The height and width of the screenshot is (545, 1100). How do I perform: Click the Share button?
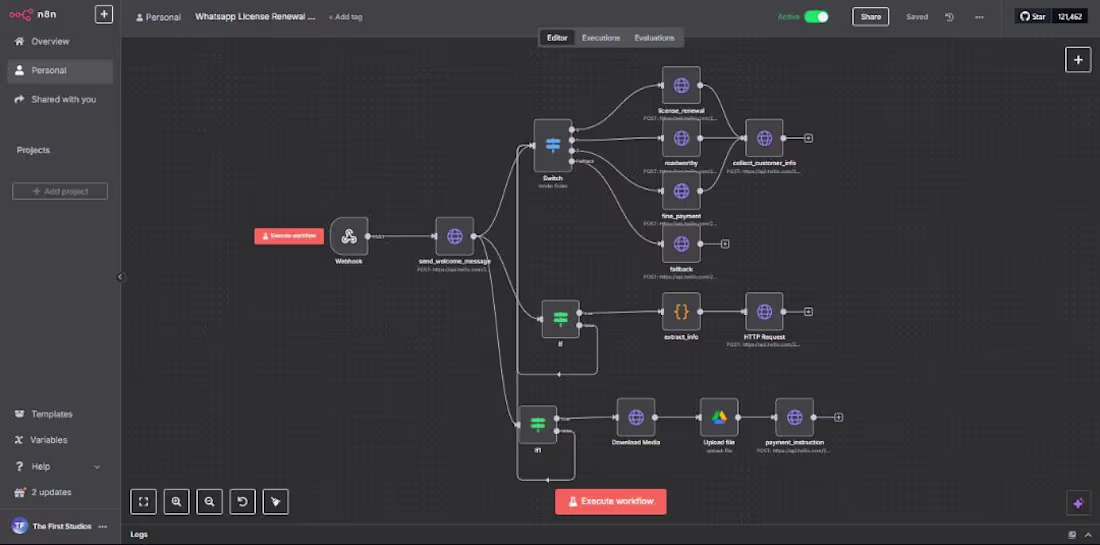[871, 17]
